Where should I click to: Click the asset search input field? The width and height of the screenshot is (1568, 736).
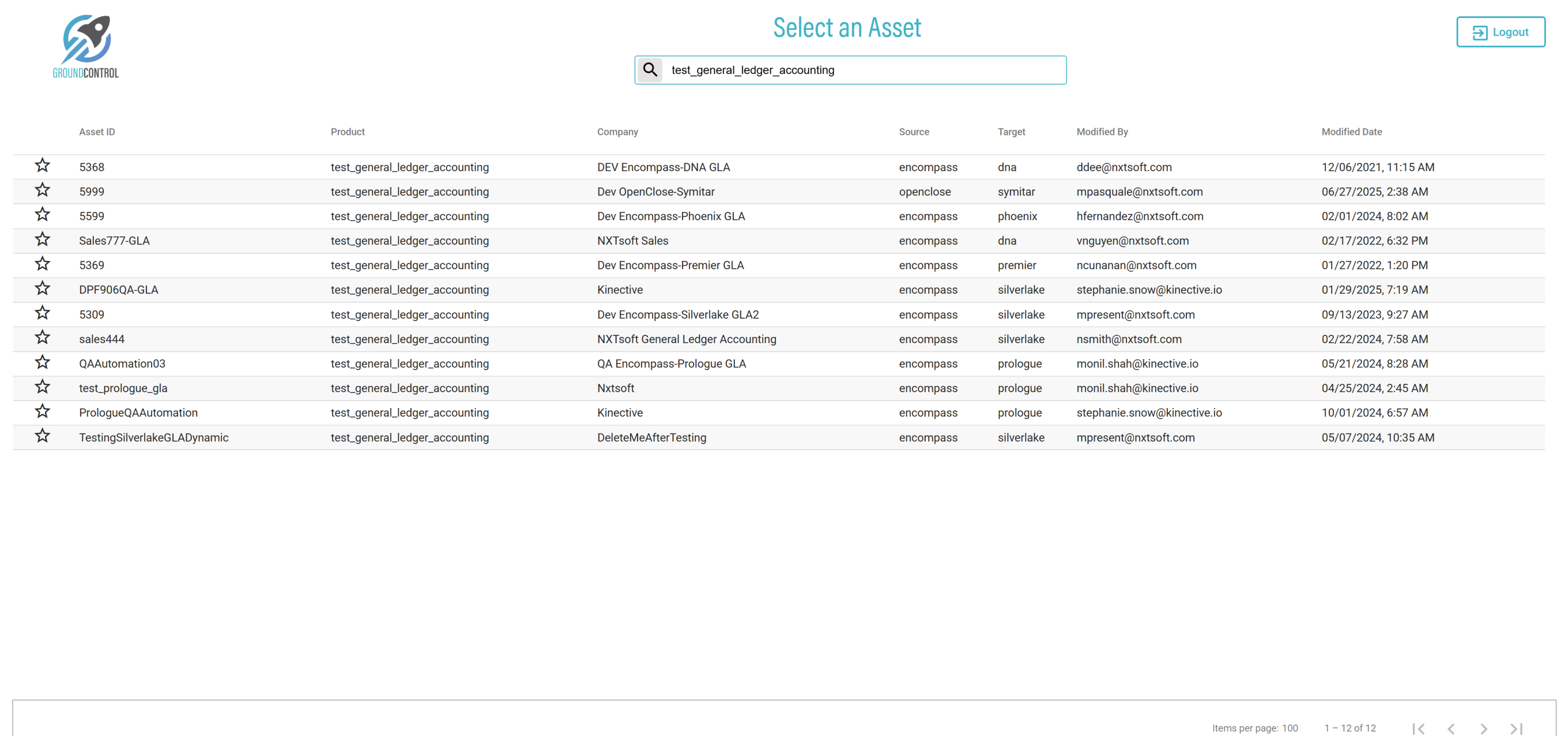(864, 70)
